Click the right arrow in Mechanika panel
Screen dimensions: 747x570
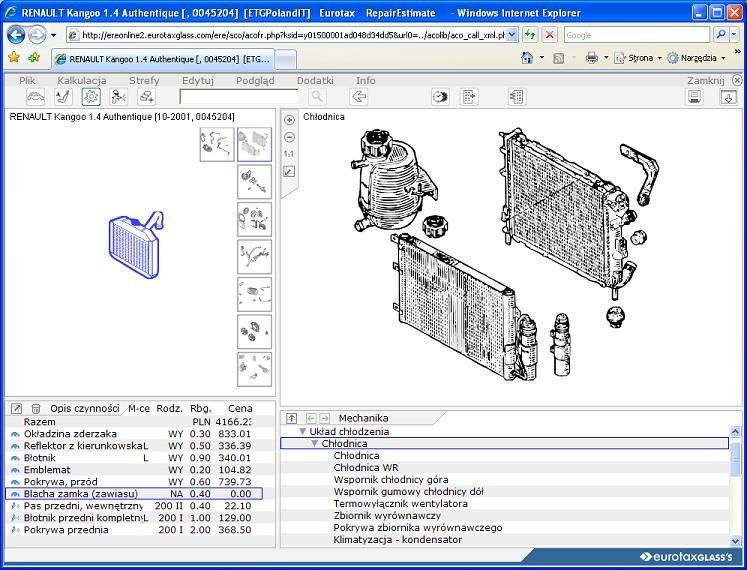(x=324, y=418)
